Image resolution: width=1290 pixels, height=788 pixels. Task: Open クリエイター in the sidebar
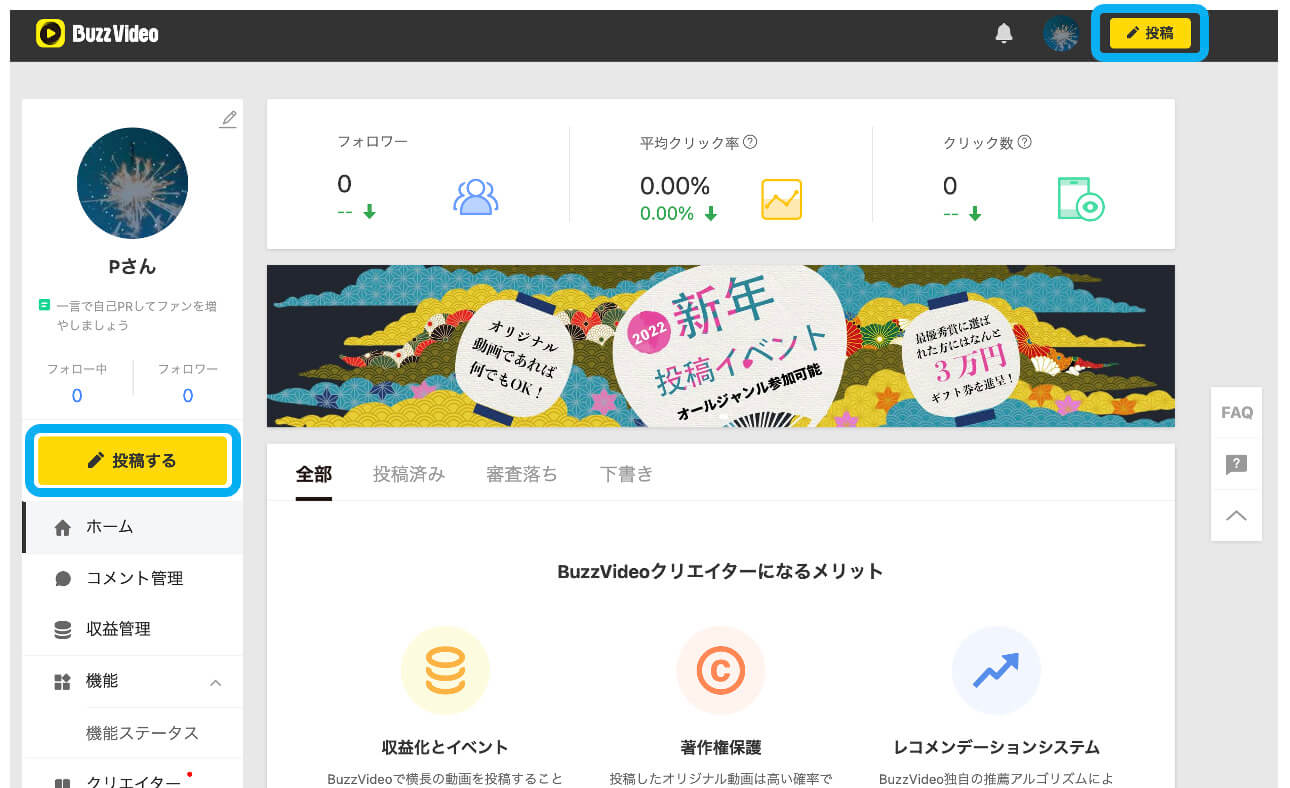click(x=133, y=782)
